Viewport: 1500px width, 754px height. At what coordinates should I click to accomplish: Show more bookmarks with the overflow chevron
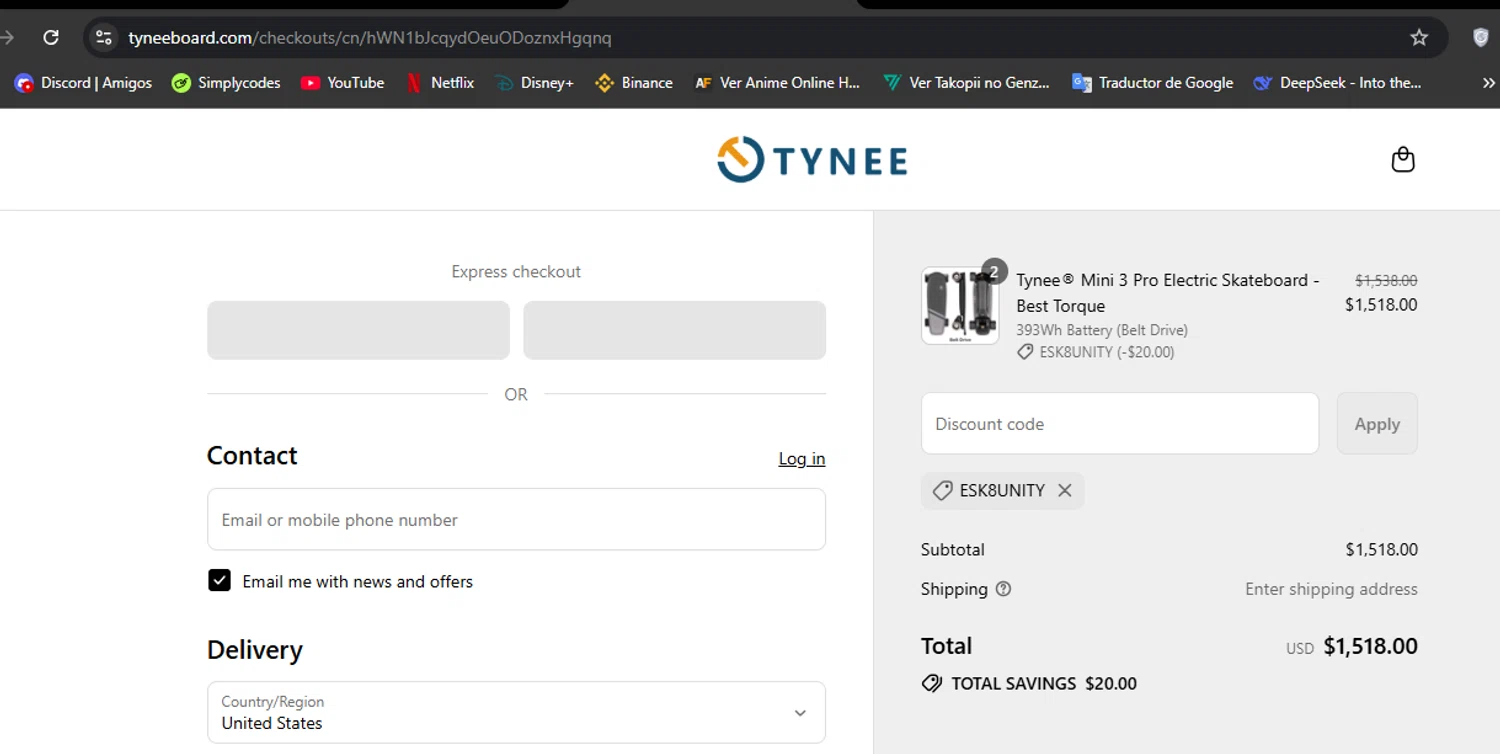click(x=1488, y=83)
